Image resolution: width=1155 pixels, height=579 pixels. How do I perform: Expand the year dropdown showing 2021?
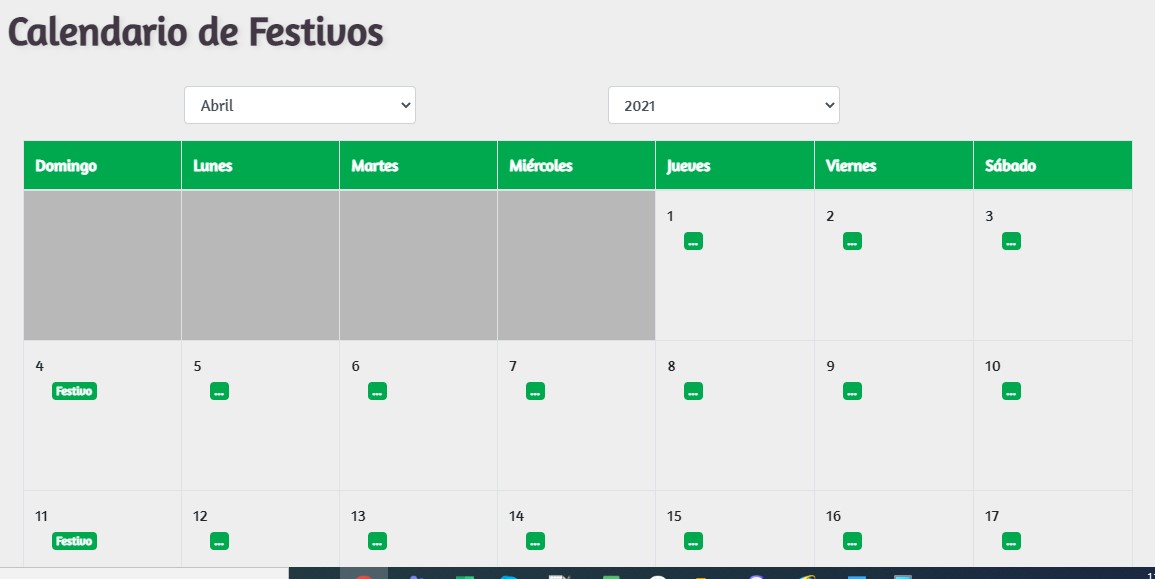click(x=723, y=105)
